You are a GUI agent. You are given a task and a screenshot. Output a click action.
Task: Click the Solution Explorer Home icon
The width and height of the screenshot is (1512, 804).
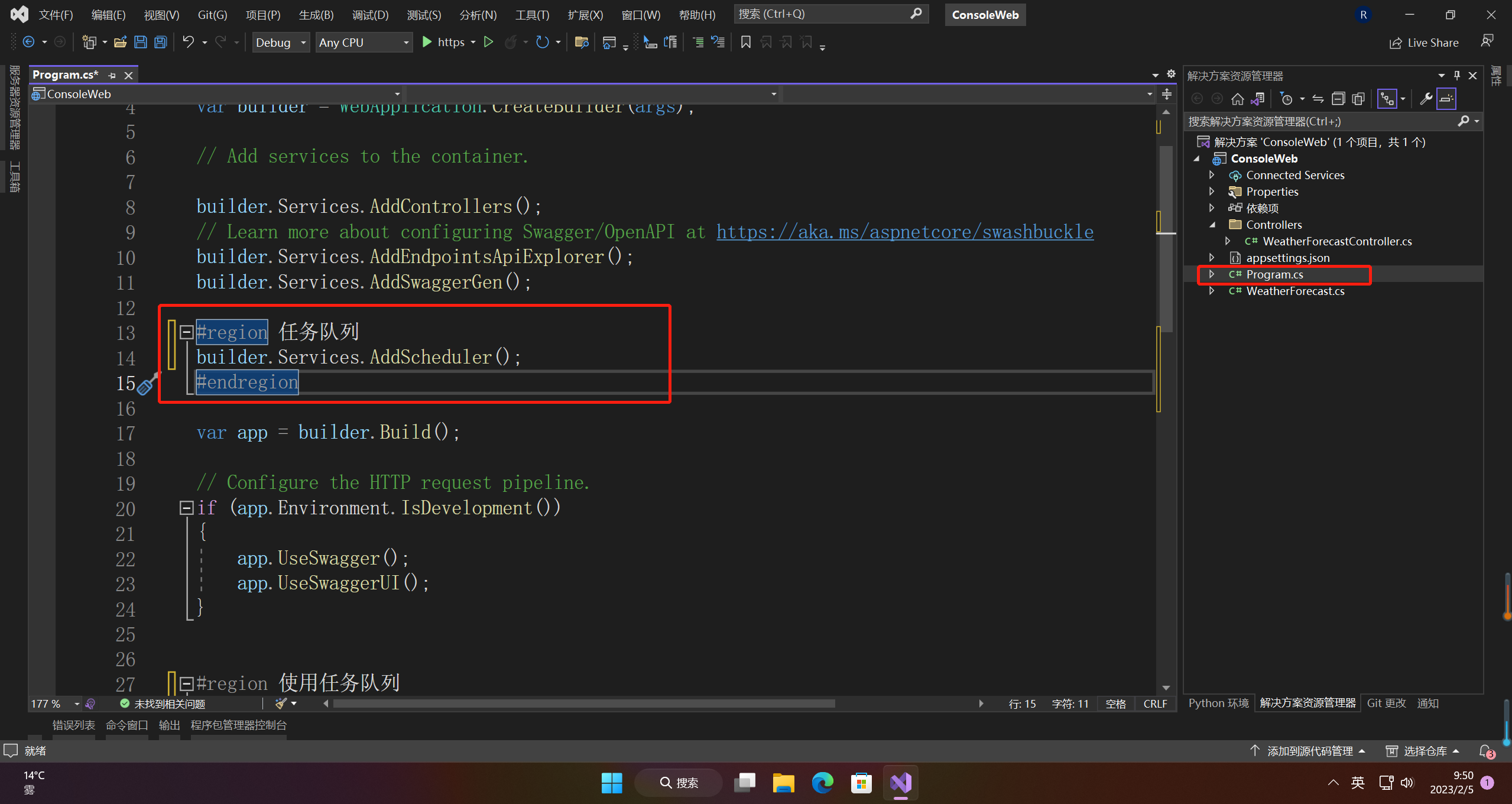(x=1238, y=99)
